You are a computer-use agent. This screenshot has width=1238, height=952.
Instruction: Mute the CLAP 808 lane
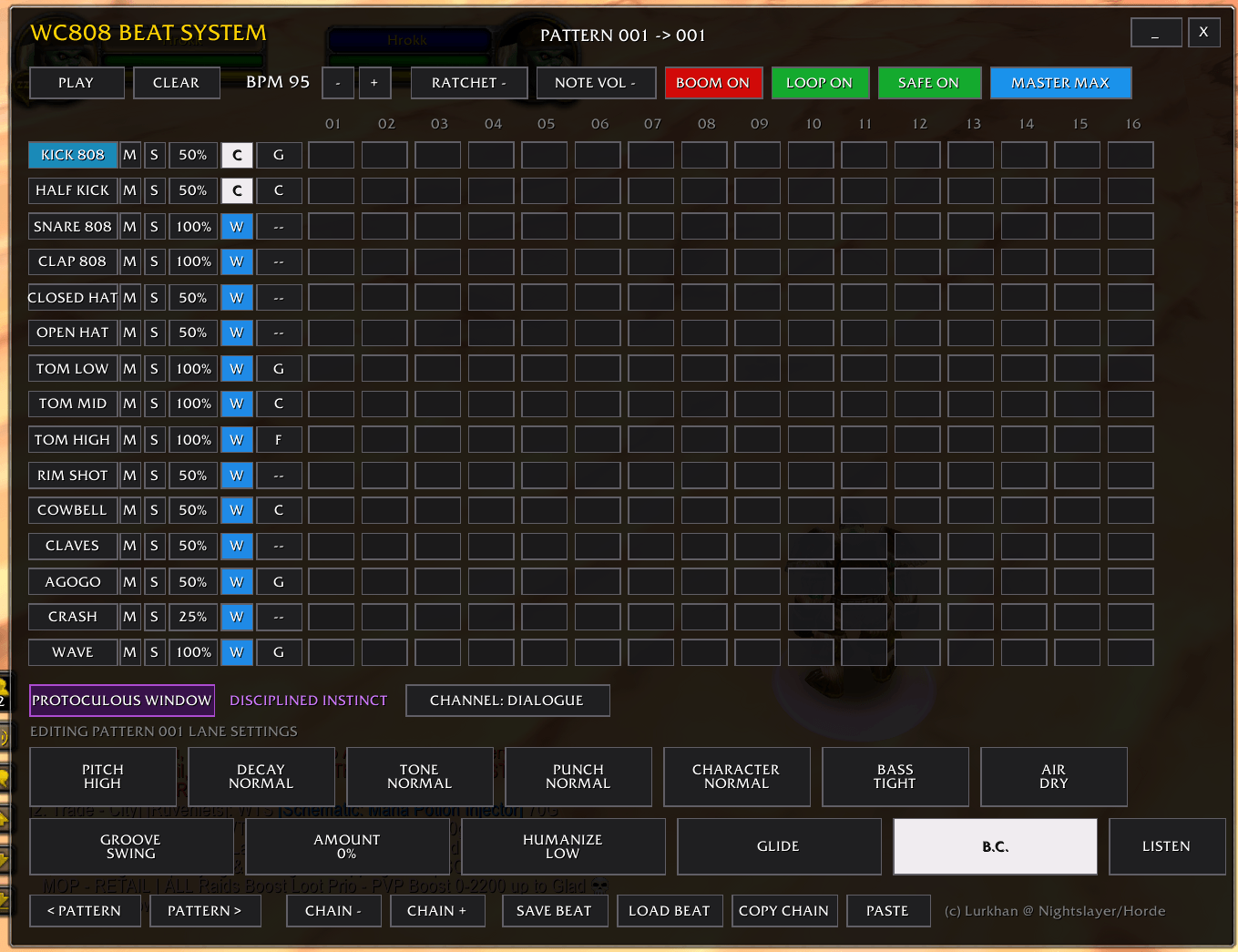click(x=130, y=261)
